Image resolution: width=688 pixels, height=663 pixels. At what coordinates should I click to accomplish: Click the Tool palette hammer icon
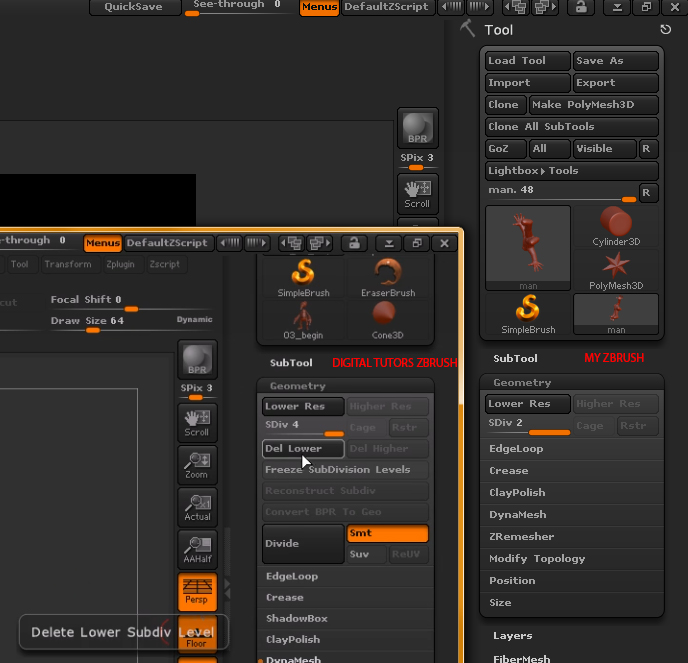click(x=468, y=29)
